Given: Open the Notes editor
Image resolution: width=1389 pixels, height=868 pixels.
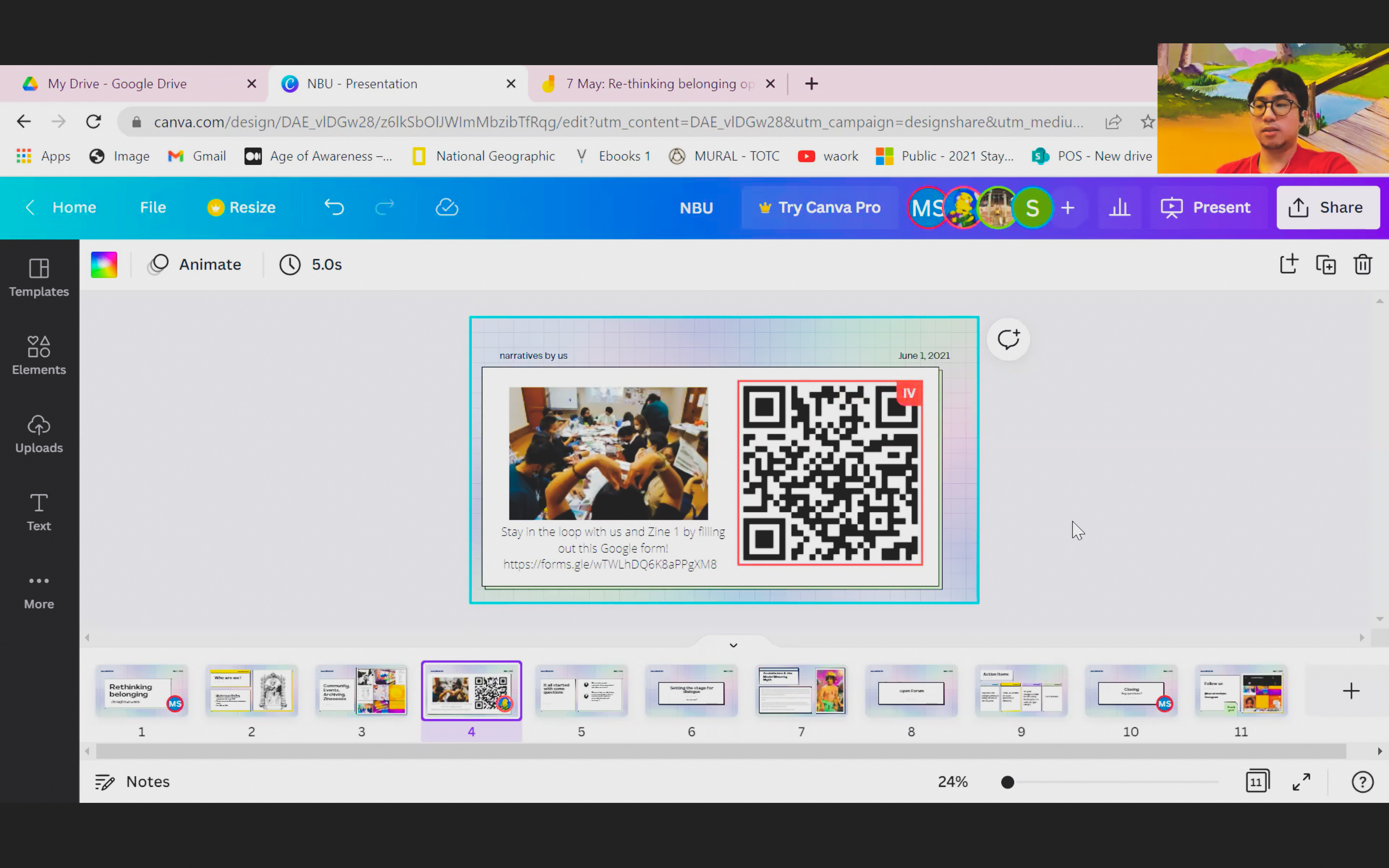Looking at the screenshot, I should 132,781.
